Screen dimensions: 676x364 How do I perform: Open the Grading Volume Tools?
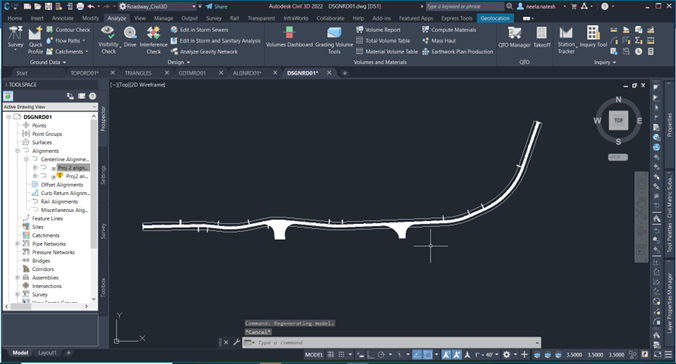point(334,40)
